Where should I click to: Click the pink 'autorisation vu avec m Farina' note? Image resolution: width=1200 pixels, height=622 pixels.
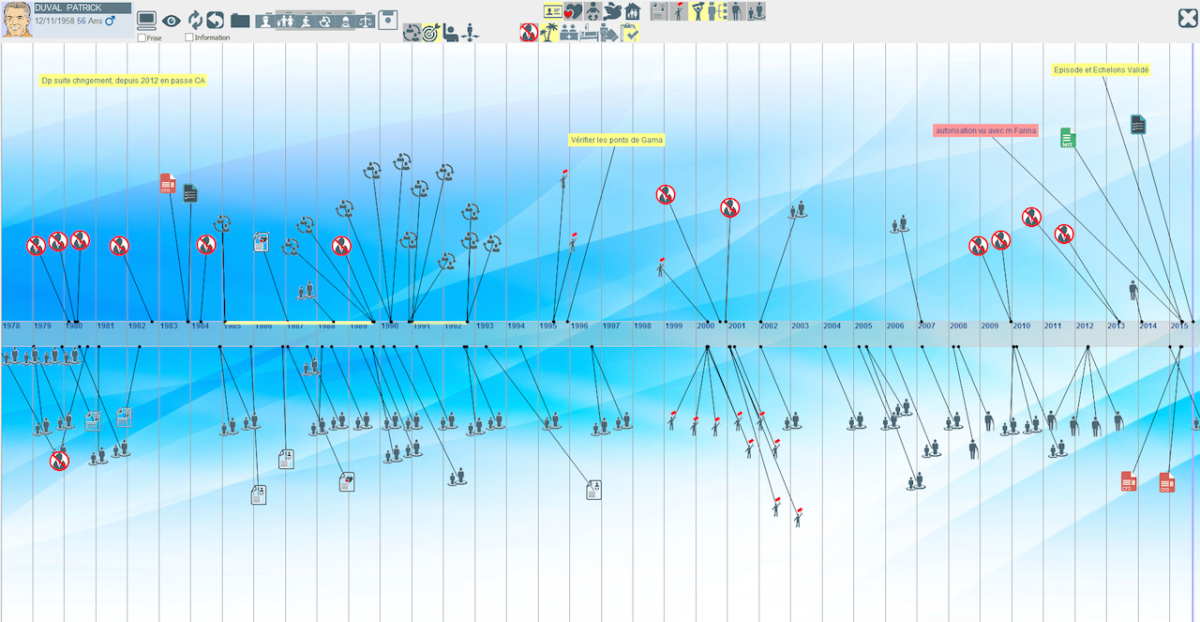985,130
